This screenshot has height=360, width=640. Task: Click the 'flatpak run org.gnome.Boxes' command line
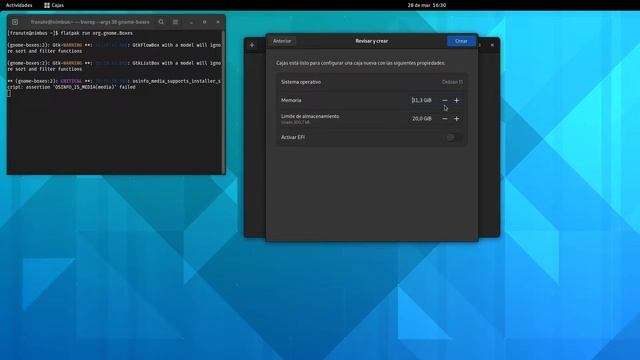click(x=96, y=33)
